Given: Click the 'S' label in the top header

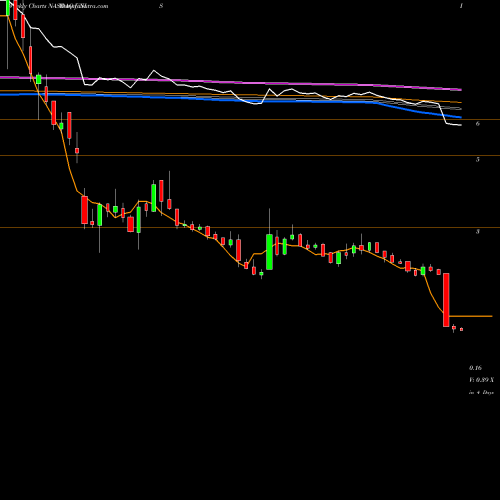Looking at the screenshot, I should click(x=161, y=6).
